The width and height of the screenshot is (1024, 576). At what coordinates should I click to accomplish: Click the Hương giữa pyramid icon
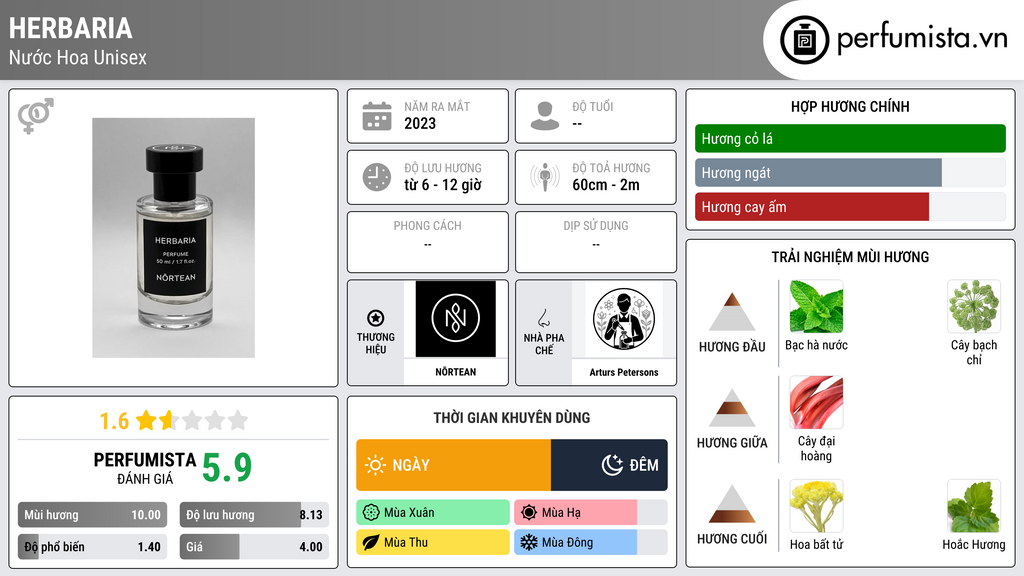point(732,408)
